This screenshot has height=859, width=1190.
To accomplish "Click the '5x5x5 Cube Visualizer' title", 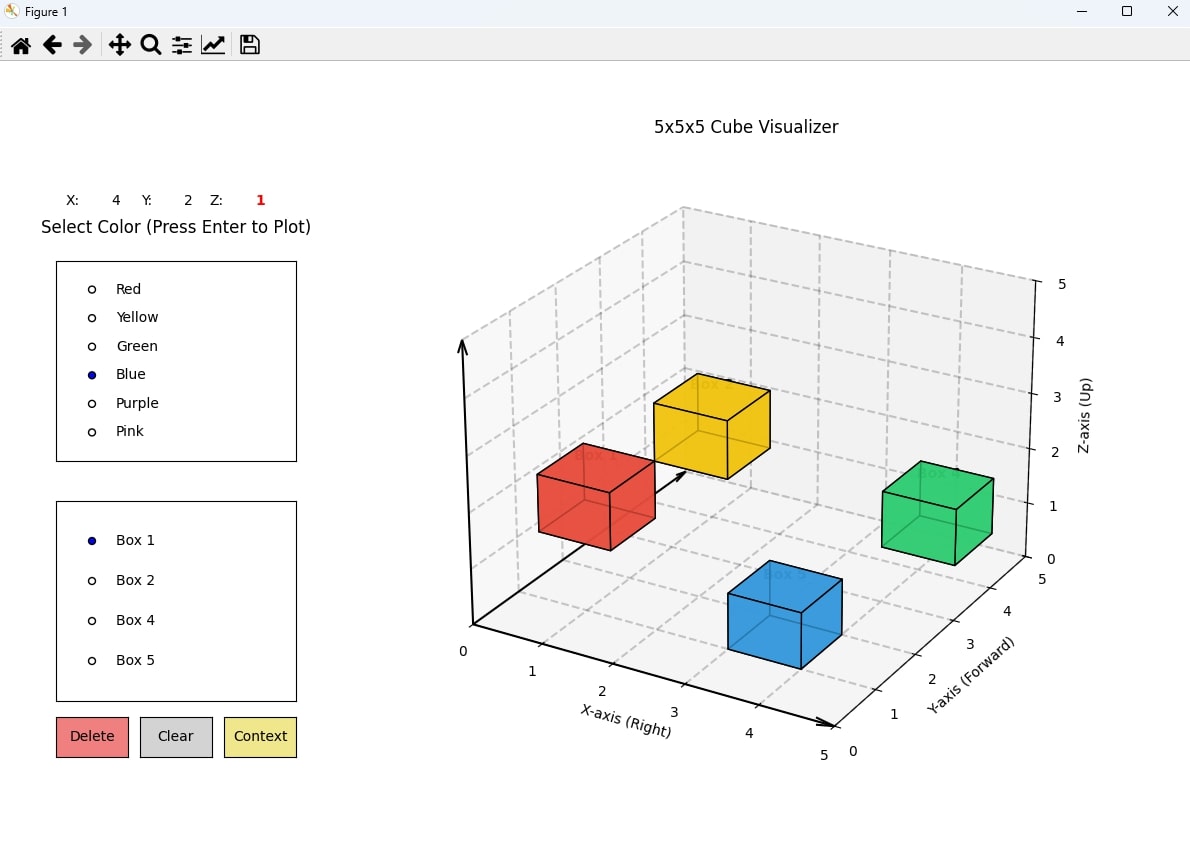I will [746, 127].
